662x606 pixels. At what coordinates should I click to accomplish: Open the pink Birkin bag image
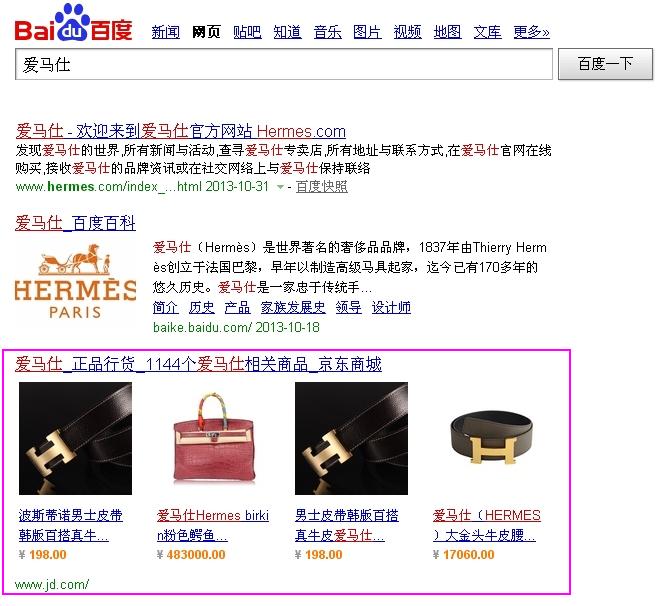click(x=214, y=438)
